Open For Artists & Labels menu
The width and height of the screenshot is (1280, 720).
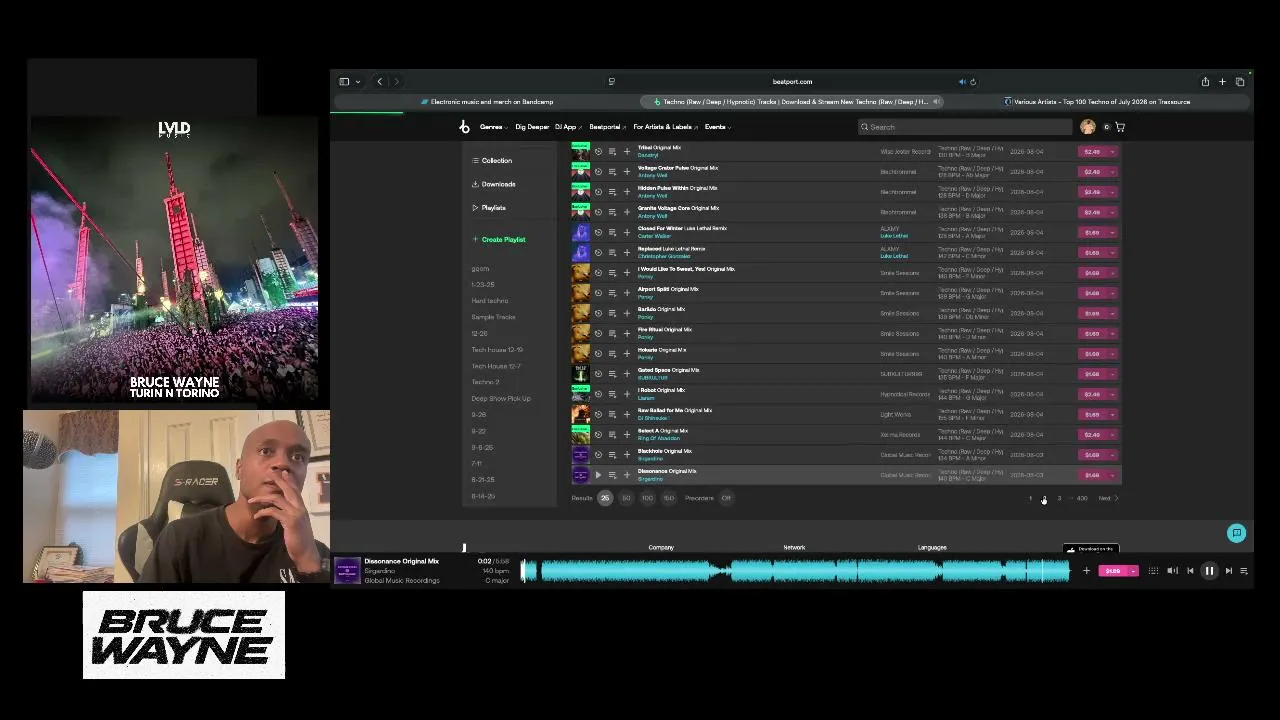coord(664,127)
